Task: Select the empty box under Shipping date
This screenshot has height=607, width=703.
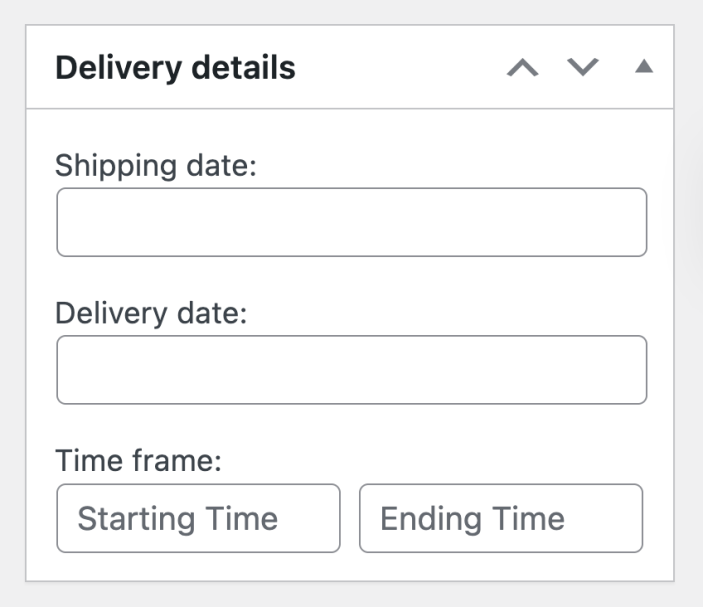Action: pos(351,222)
